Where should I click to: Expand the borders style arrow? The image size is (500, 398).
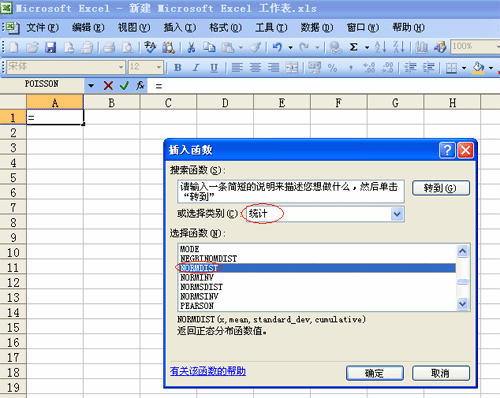click(464, 68)
